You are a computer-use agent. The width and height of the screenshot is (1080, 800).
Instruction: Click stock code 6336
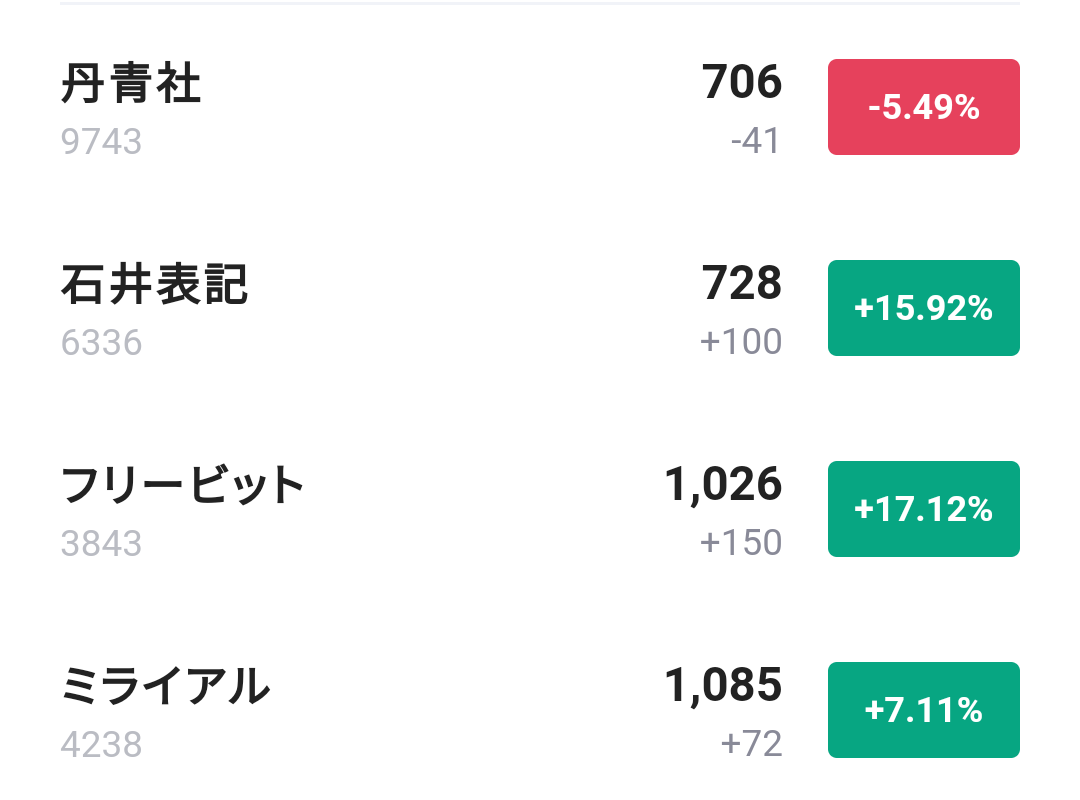pyautogui.click(x=101, y=343)
